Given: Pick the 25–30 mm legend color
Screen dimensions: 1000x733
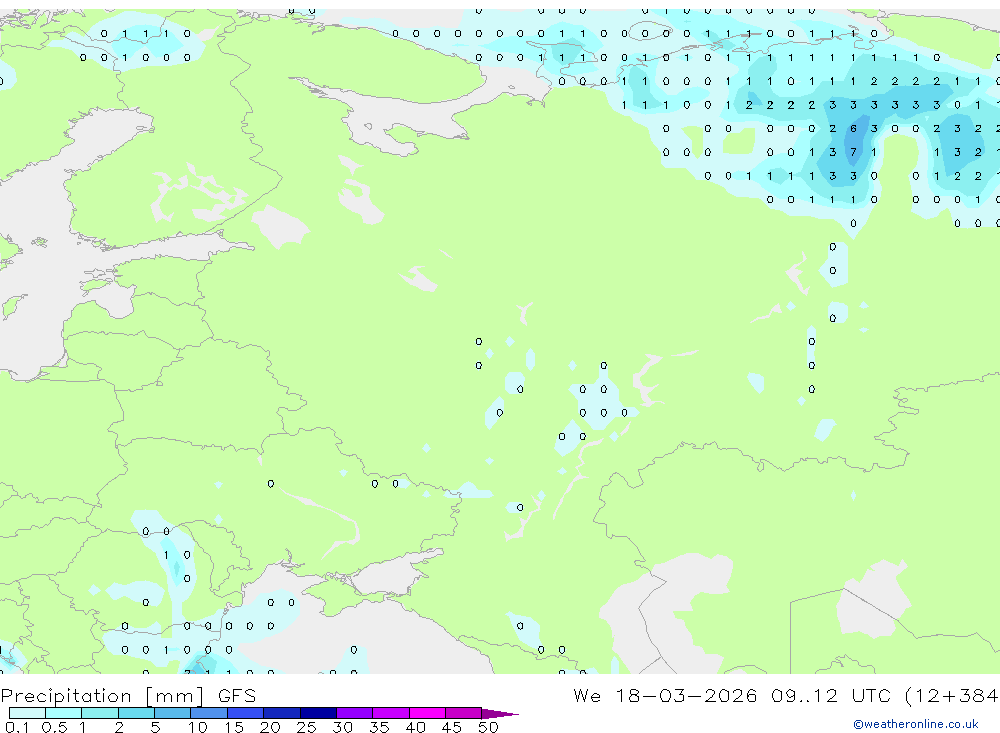Looking at the screenshot, I should tap(318, 713).
